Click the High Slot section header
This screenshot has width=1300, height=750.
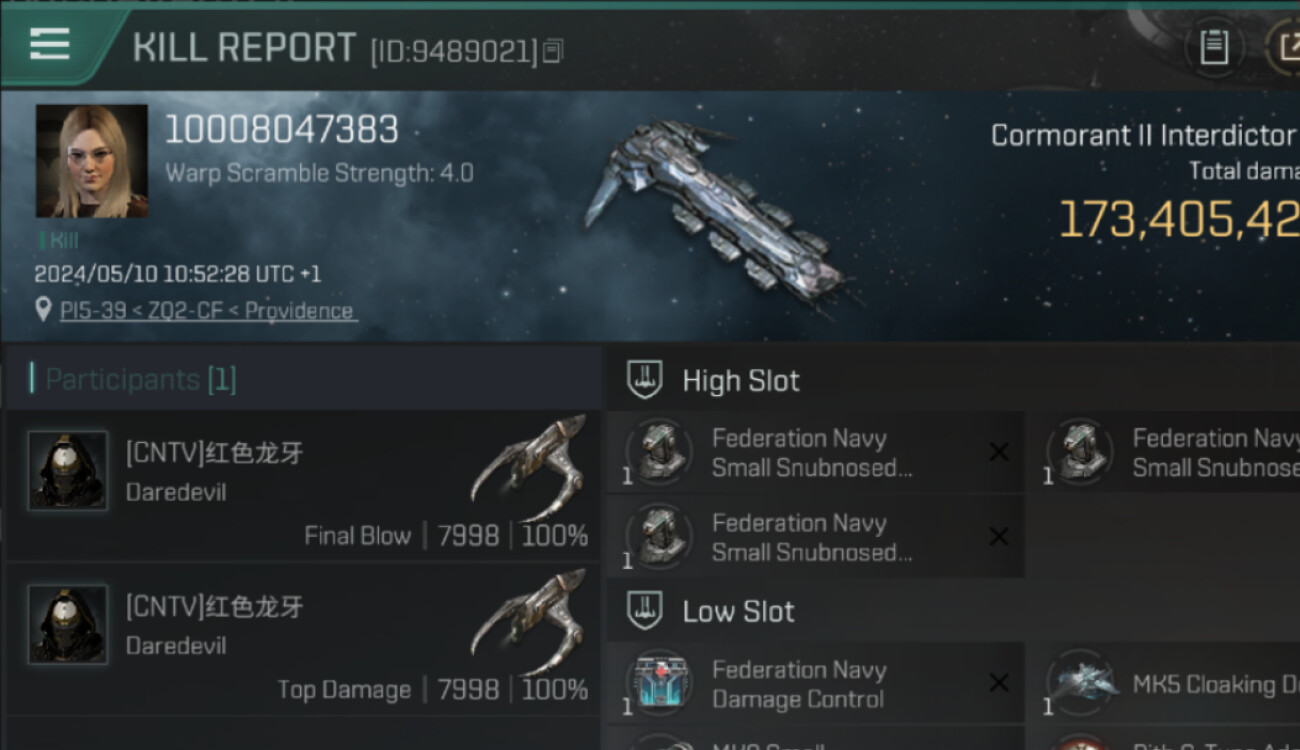pyautogui.click(x=740, y=381)
